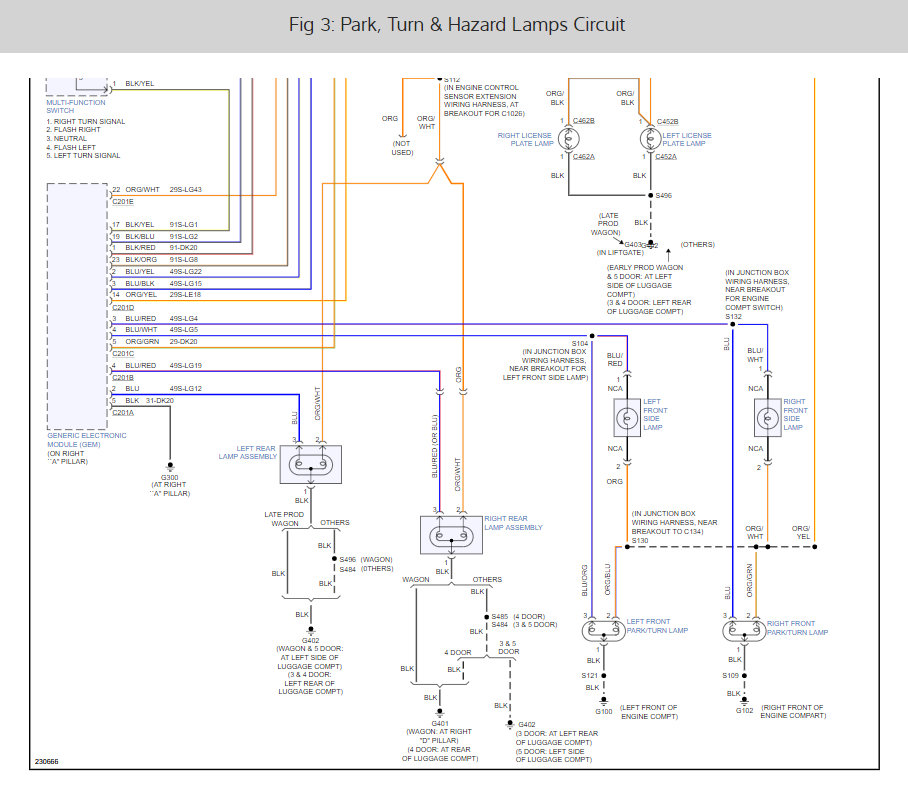Click the S121 splice dot
The width and height of the screenshot is (908, 791).
click(603, 676)
